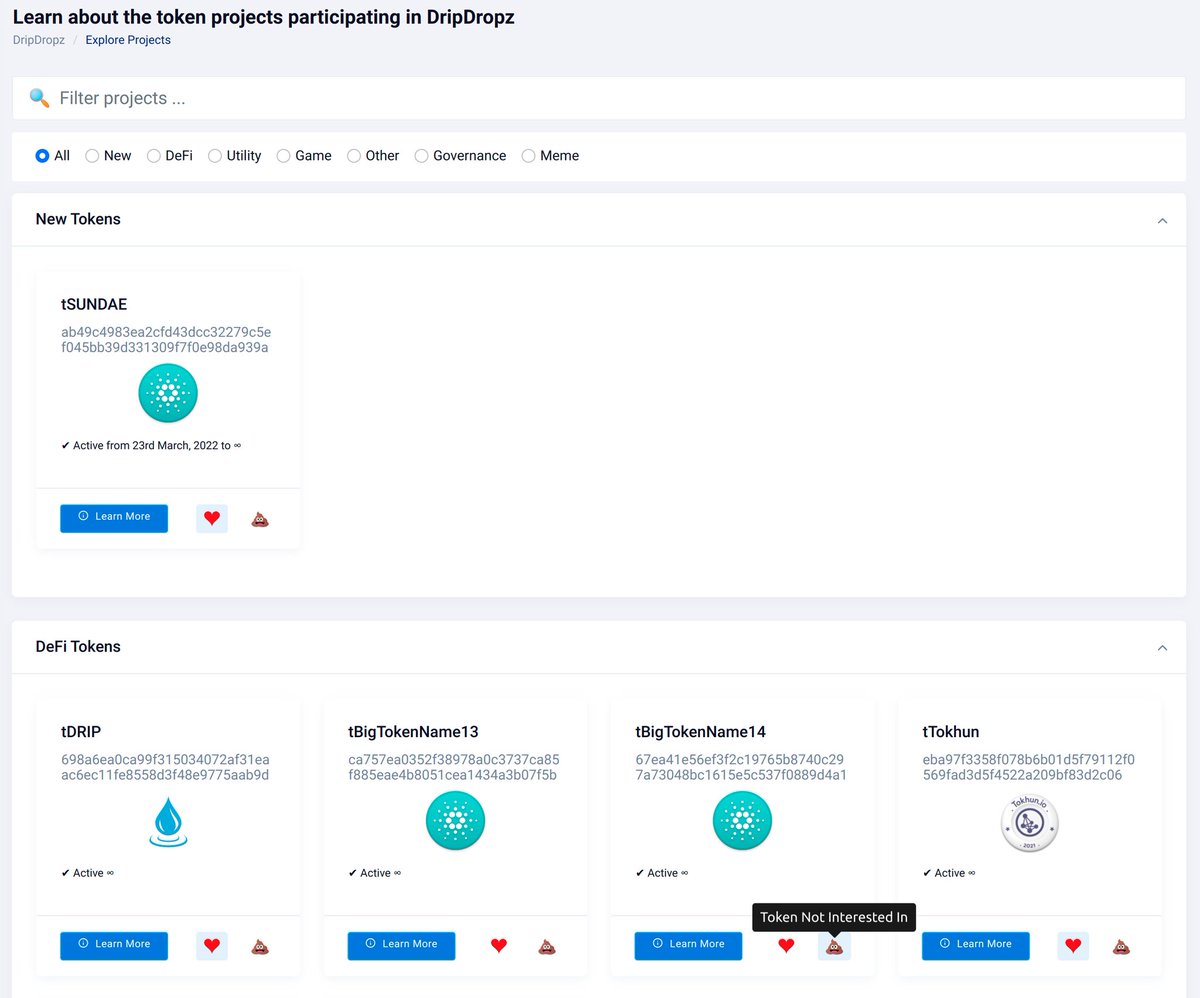
Task: Click the tBigTokenName13 title
Action: pyautogui.click(x=413, y=732)
